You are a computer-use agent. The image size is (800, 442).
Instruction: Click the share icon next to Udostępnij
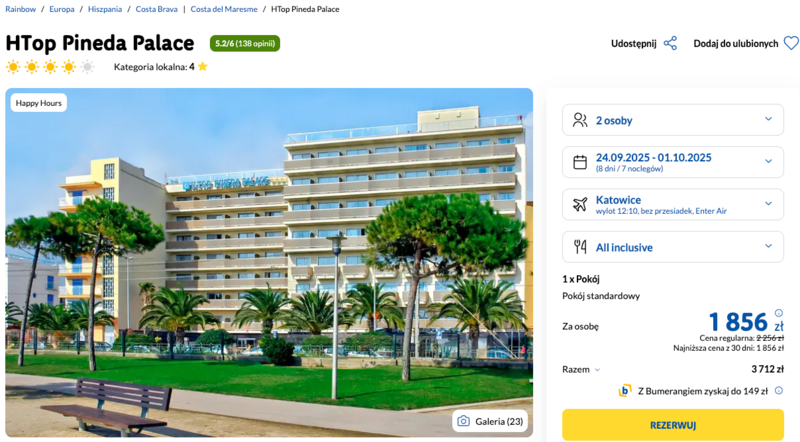coord(670,43)
